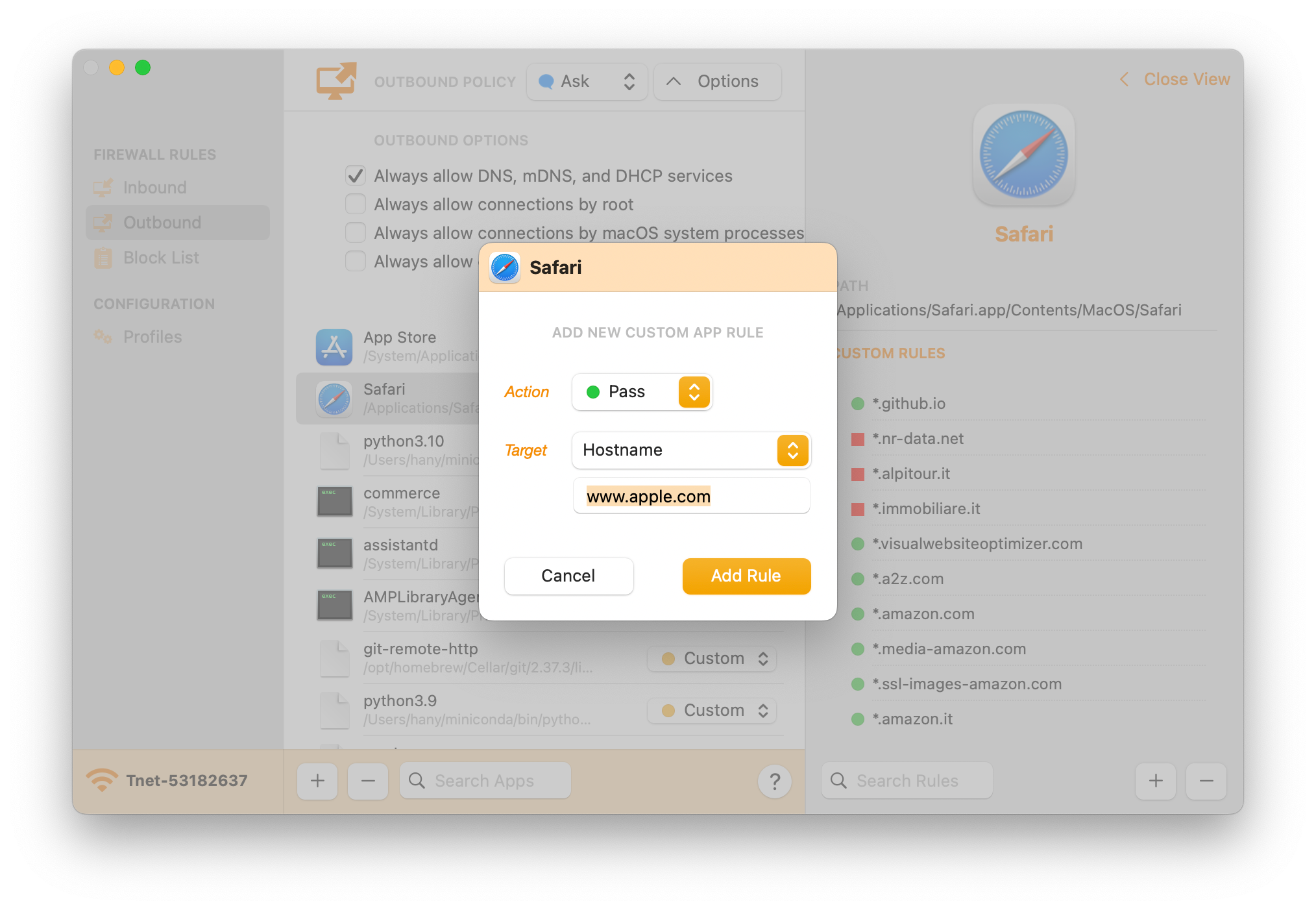This screenshot has height=910, width=1316.
Task: Click the outbound policy monitor icon
Action: click(336, 81)
